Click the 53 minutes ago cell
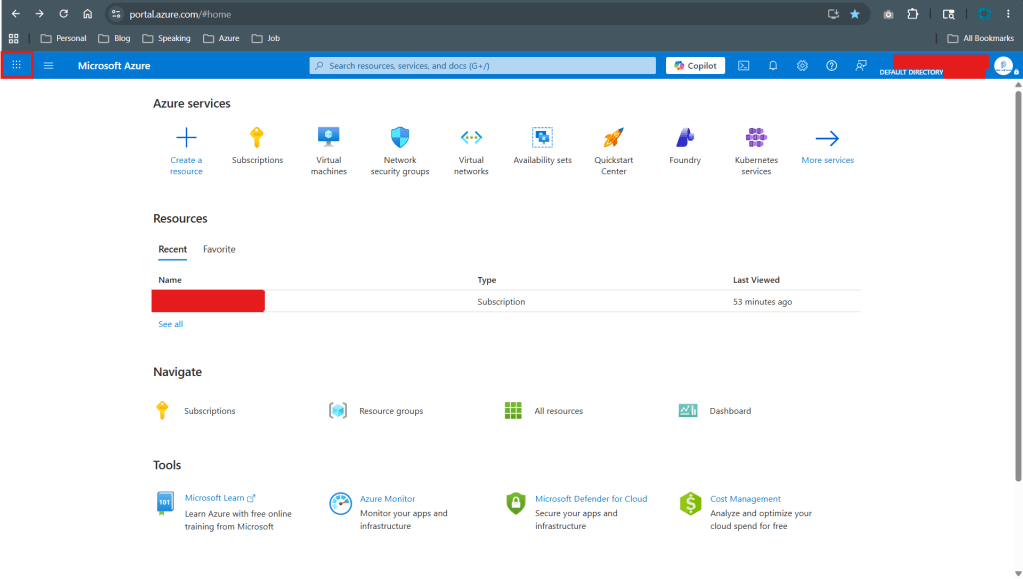This screenshot has width=1023, height=579. (x=762, y=302)
